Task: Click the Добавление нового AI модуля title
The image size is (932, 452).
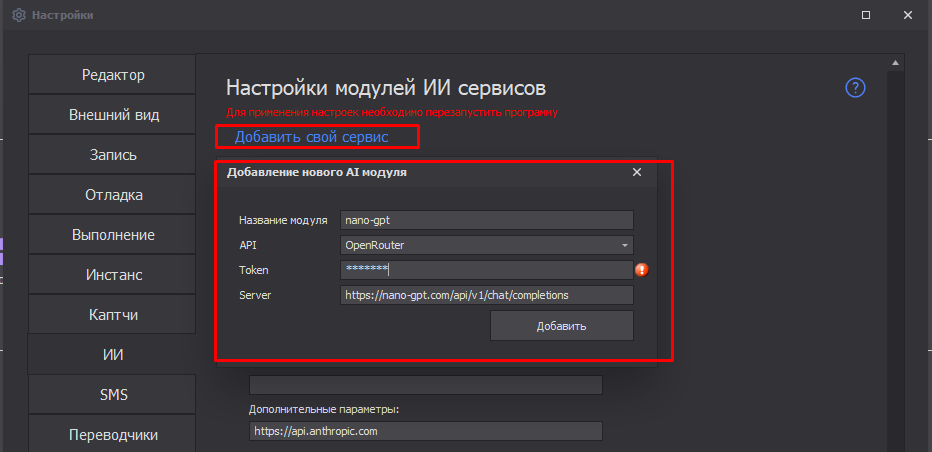Action: (x=317, y=172)
